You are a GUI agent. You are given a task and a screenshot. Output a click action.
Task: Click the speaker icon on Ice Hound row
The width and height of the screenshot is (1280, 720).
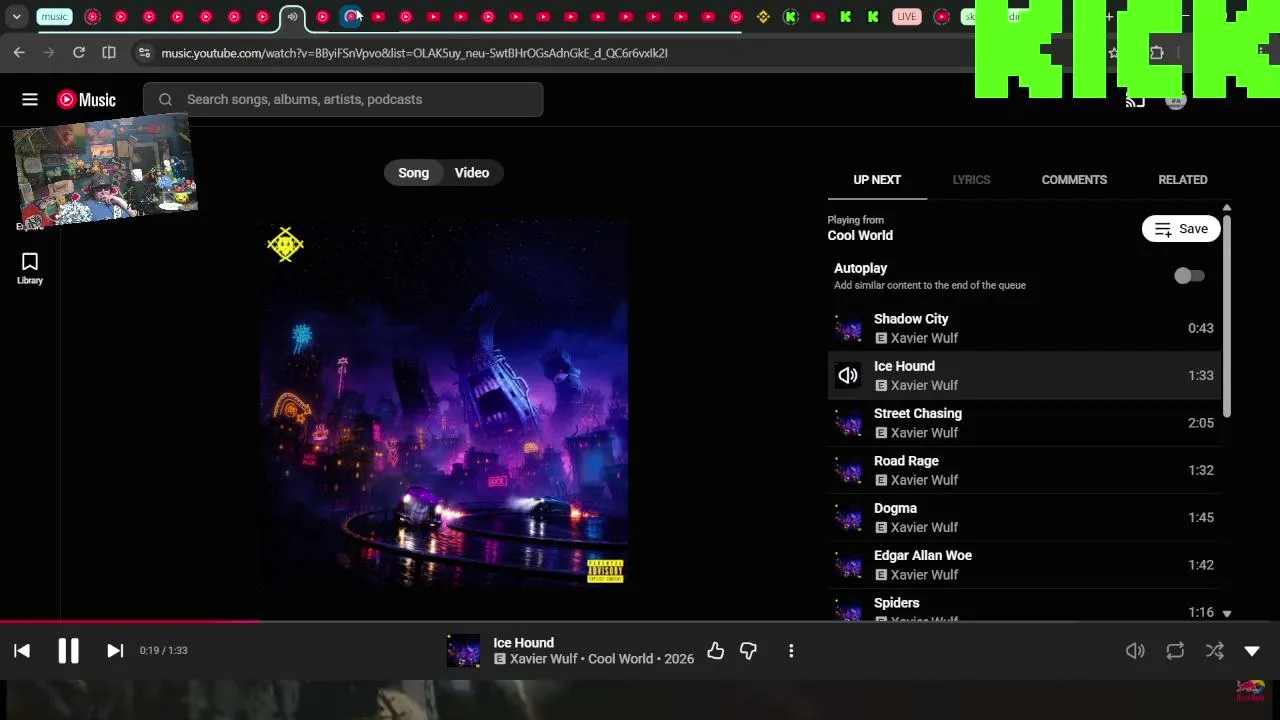click(x=848, y=376)
